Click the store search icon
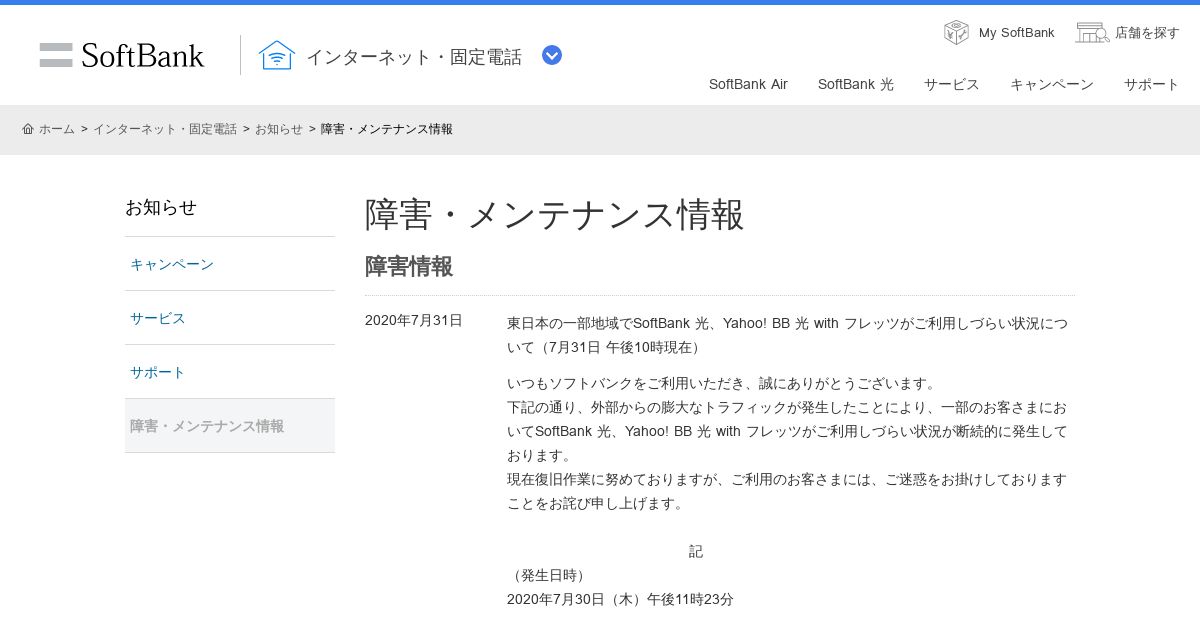 1092,32
